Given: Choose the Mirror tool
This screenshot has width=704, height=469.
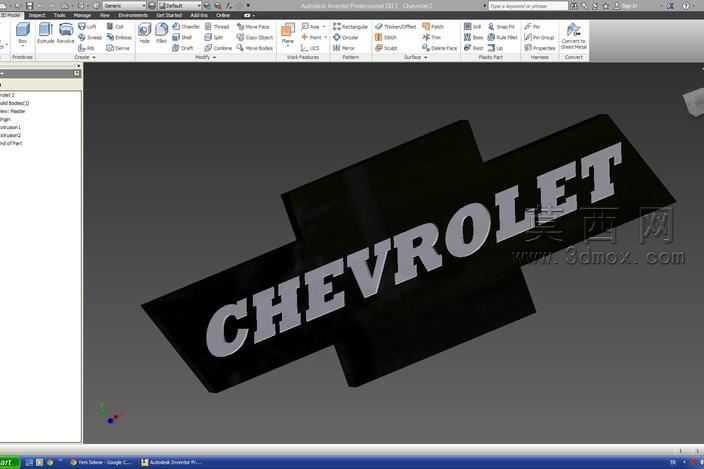Looking at the screenshot, I should [x=344, y=48].
